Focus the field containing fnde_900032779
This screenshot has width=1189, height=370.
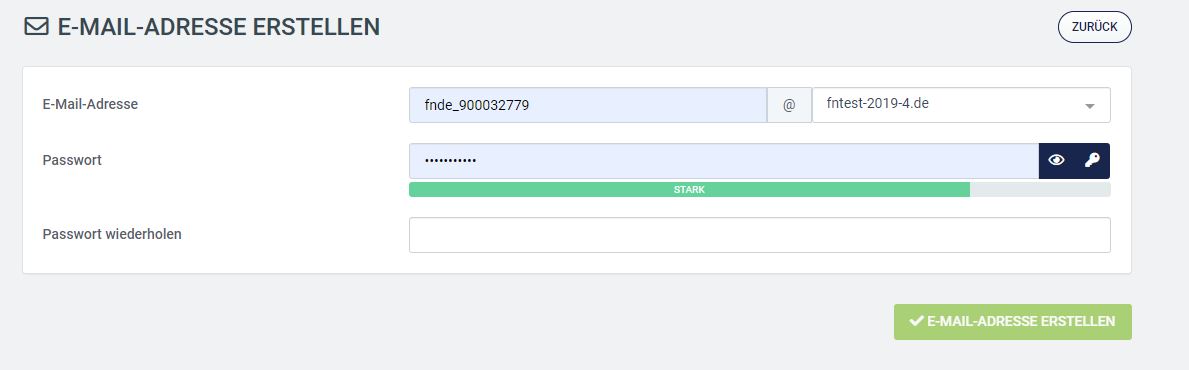[x=588, y=105]
